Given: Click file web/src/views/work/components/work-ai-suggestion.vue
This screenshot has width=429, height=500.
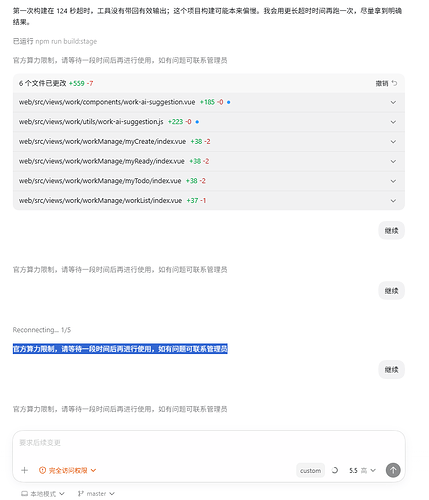Looking at the screenshot, I should point(107,102).
